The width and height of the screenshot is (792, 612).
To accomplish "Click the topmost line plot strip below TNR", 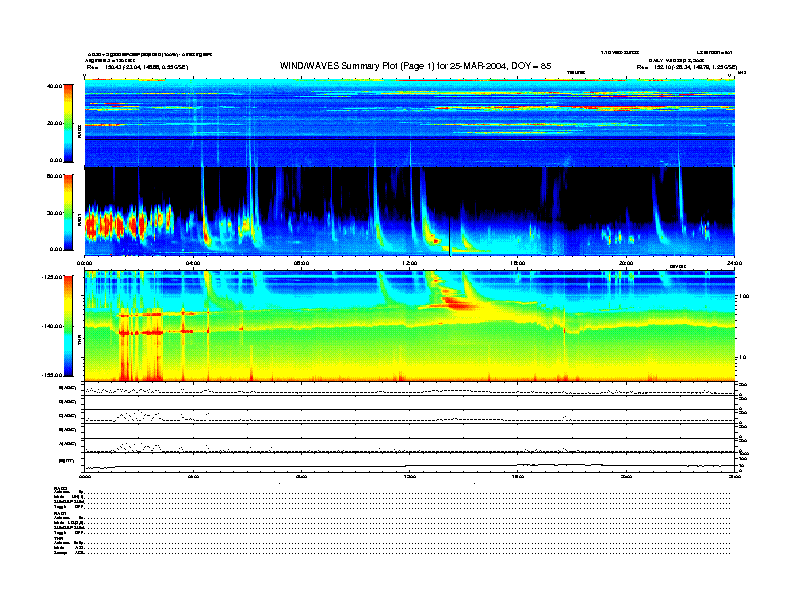I will 410,390.
